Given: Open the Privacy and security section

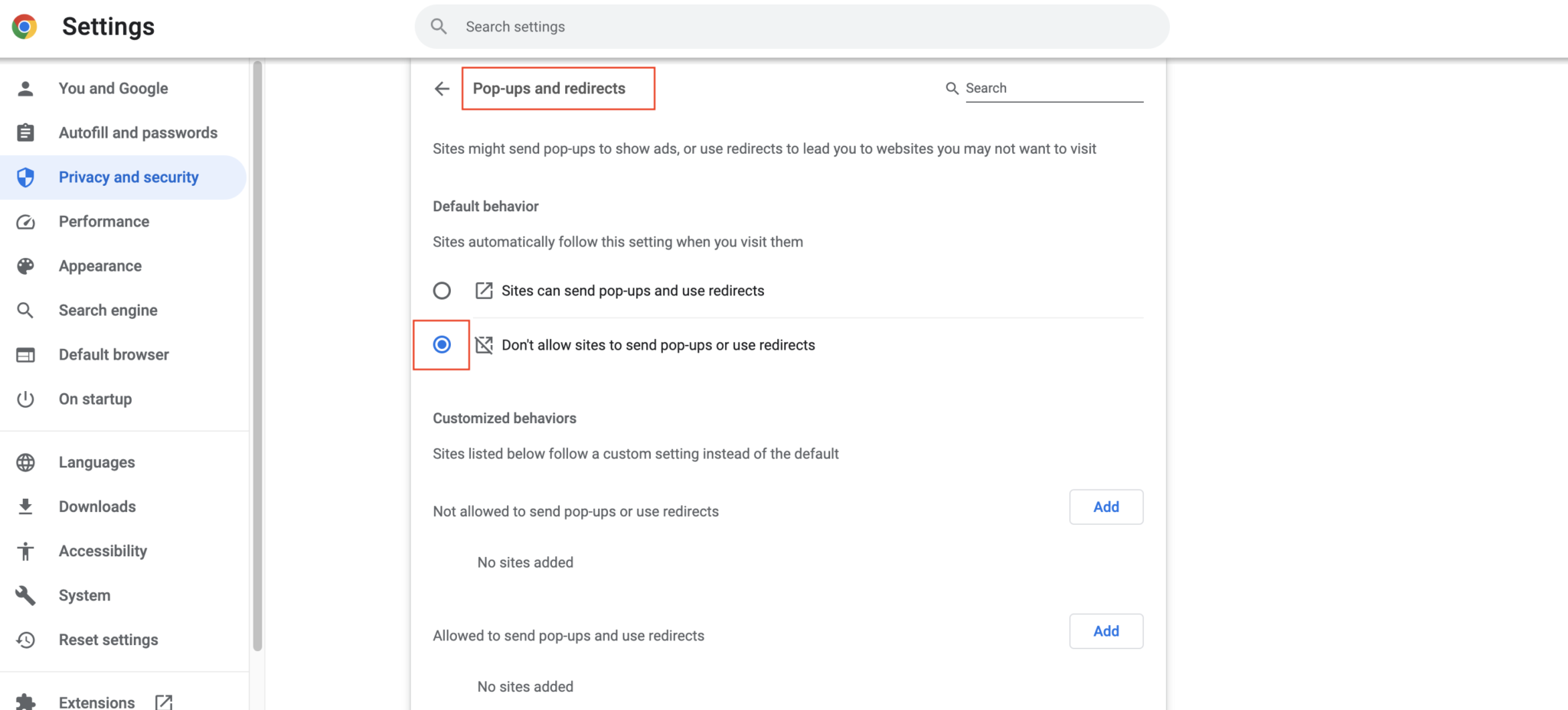Looking at the screenshot, I should (x=128, y=177).
